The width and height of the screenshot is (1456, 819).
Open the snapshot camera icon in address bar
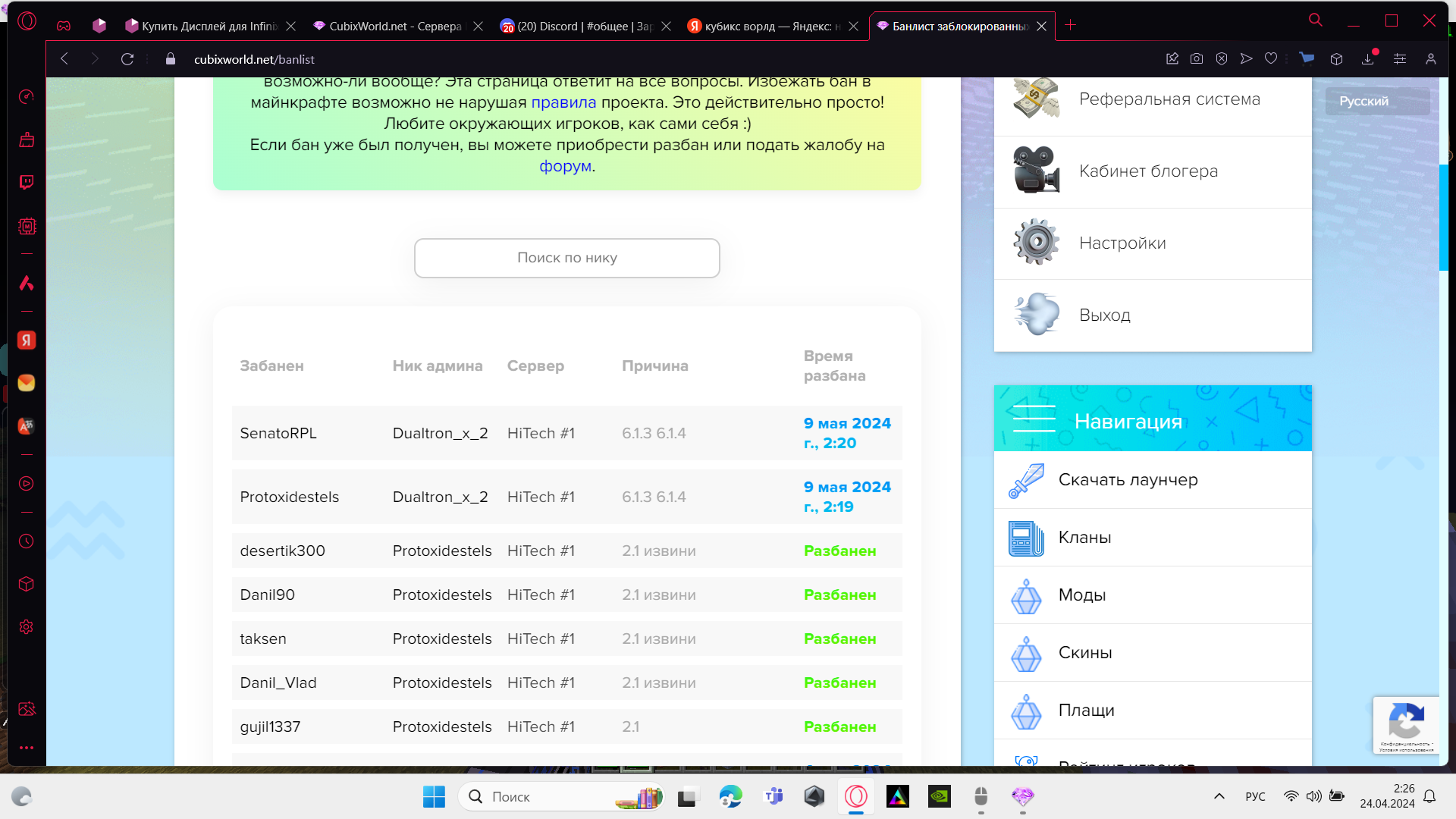click(1197, 59)
